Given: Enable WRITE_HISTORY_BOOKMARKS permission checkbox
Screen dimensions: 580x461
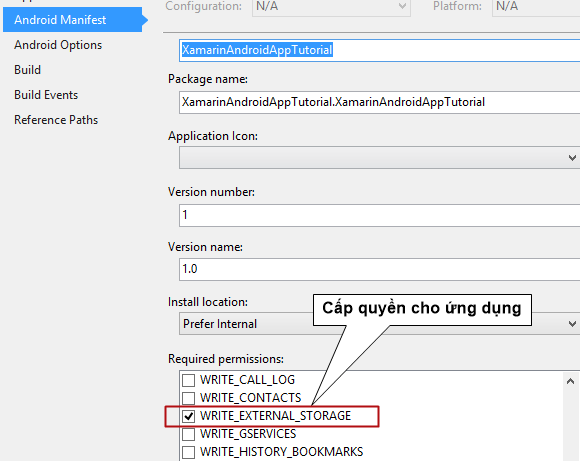Looking at the screenshot, I should pyautogui.click(x=188, y=452).
